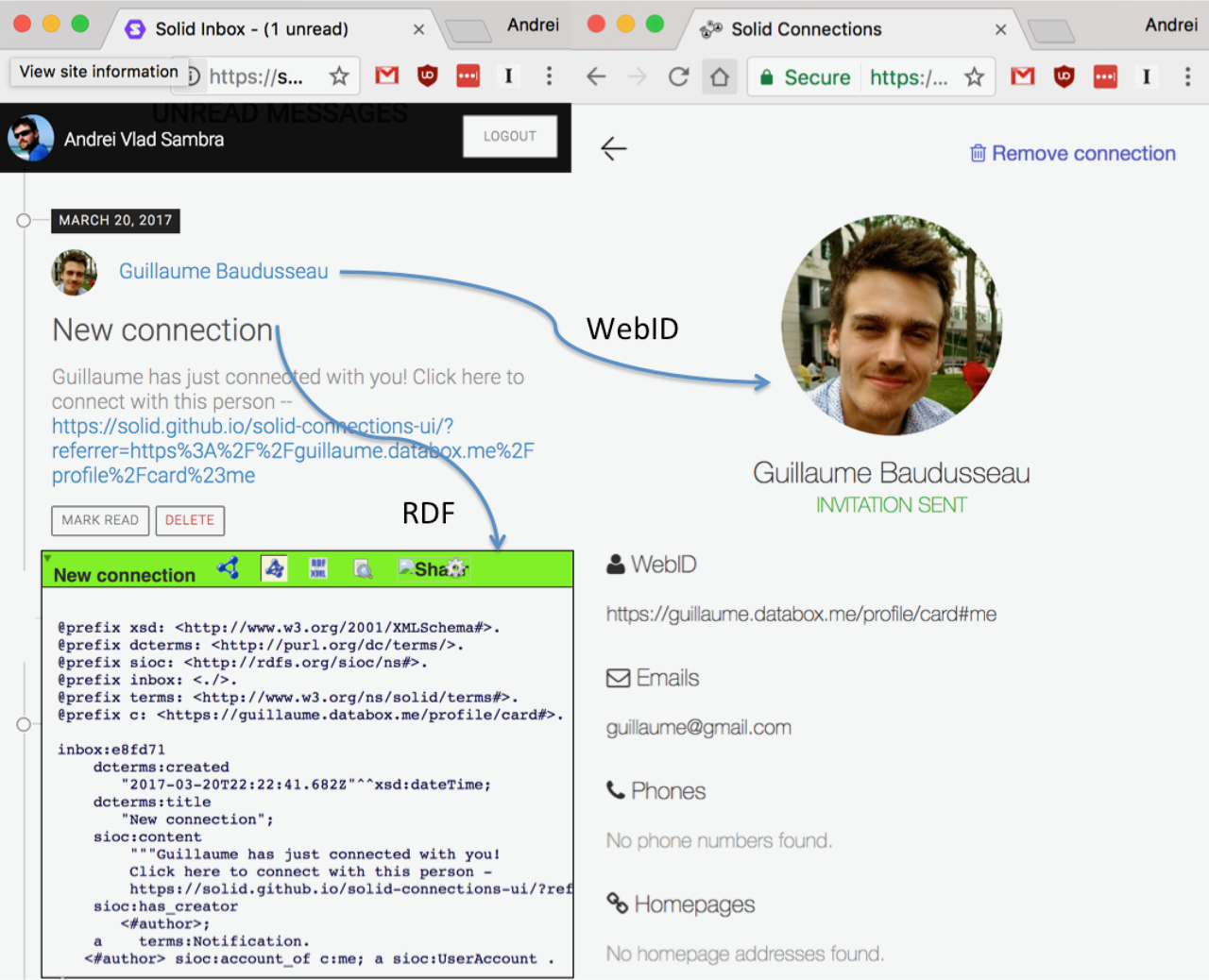This screenshot has width=1209, height=980.
Task: Open Guillaume Baudusseau sender name link
Action: click(224, 271)
